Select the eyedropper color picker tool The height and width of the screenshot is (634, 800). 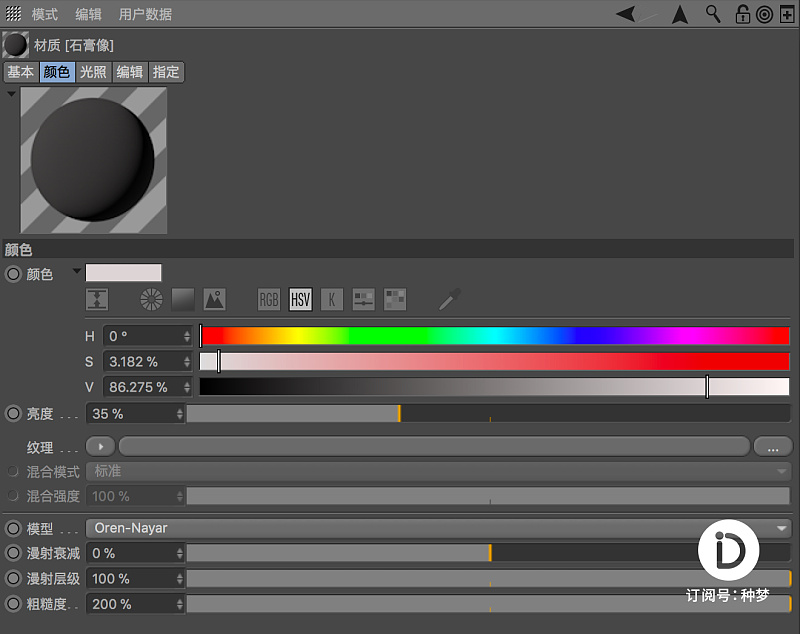[x=450, y=299]
